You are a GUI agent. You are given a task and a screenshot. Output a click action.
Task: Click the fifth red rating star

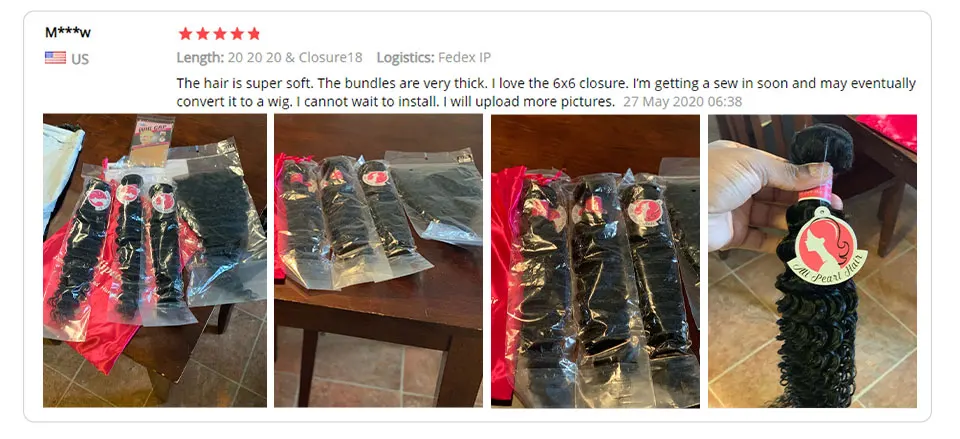253,33
